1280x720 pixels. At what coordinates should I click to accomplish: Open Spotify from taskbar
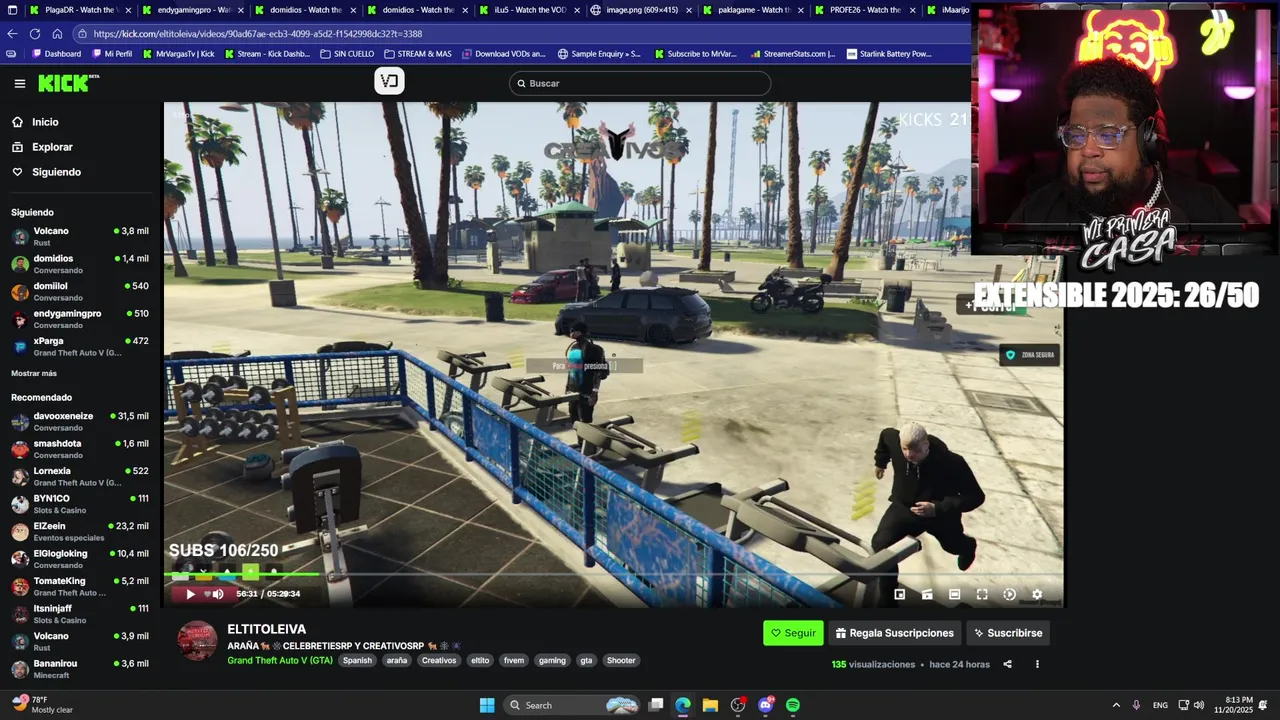pyautogui.click(x=793, y=705)
